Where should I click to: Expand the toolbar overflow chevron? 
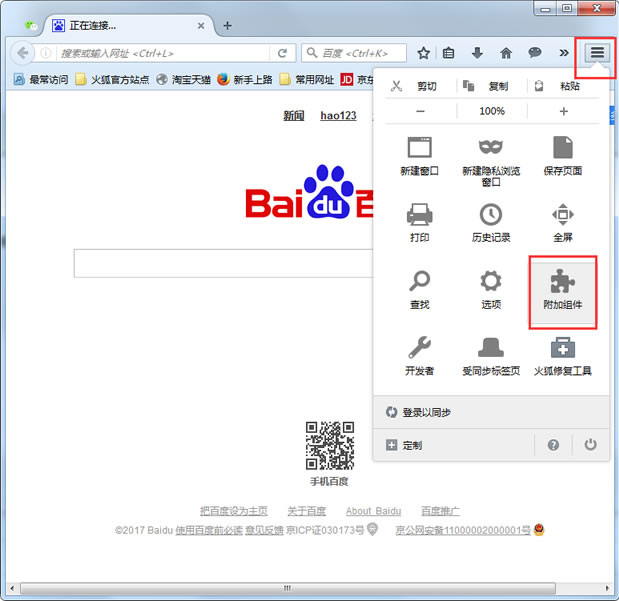(564, 53)
